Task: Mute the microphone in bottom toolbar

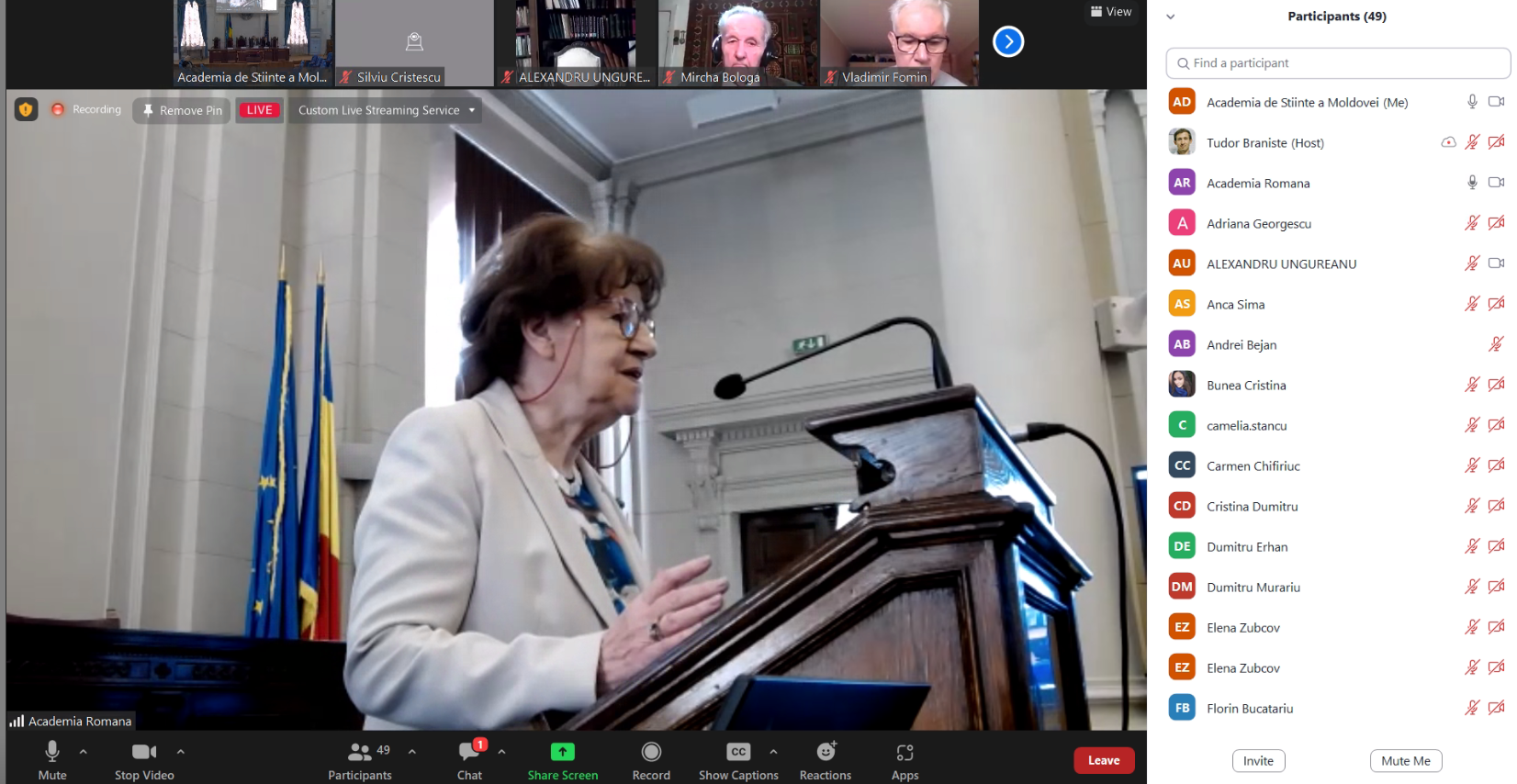Action: (x=52, y=752)
